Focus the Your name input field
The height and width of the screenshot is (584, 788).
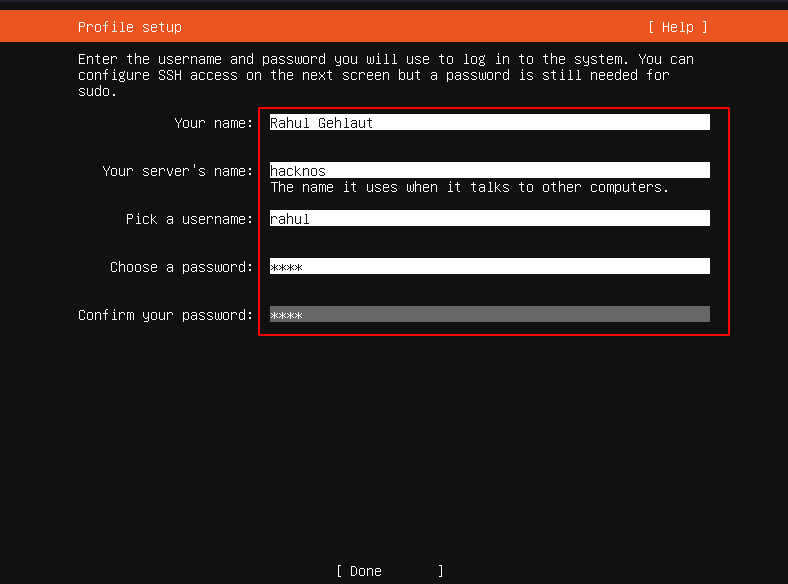489,122
